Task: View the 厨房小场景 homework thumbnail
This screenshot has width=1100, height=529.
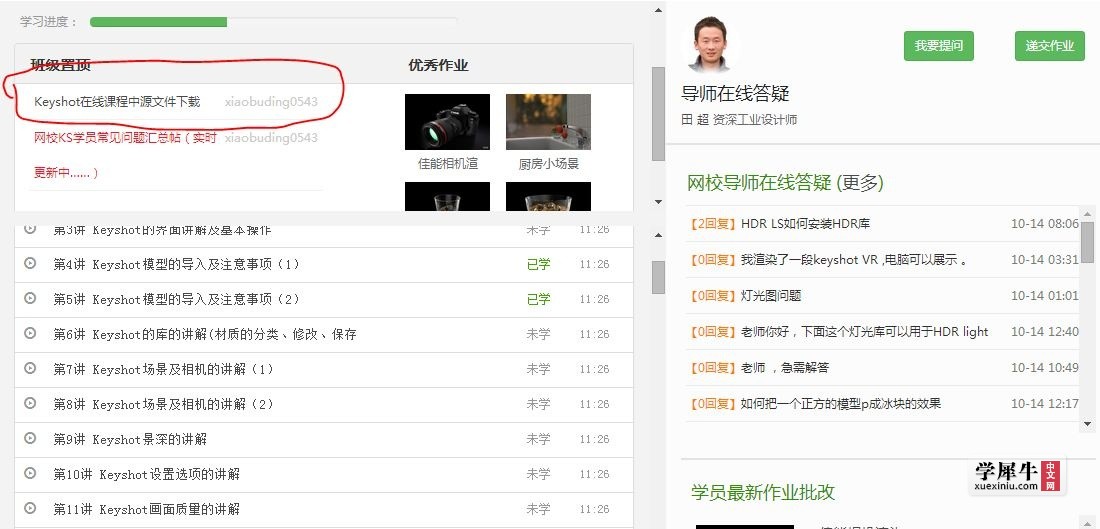Action: click(x=549, y=122)
